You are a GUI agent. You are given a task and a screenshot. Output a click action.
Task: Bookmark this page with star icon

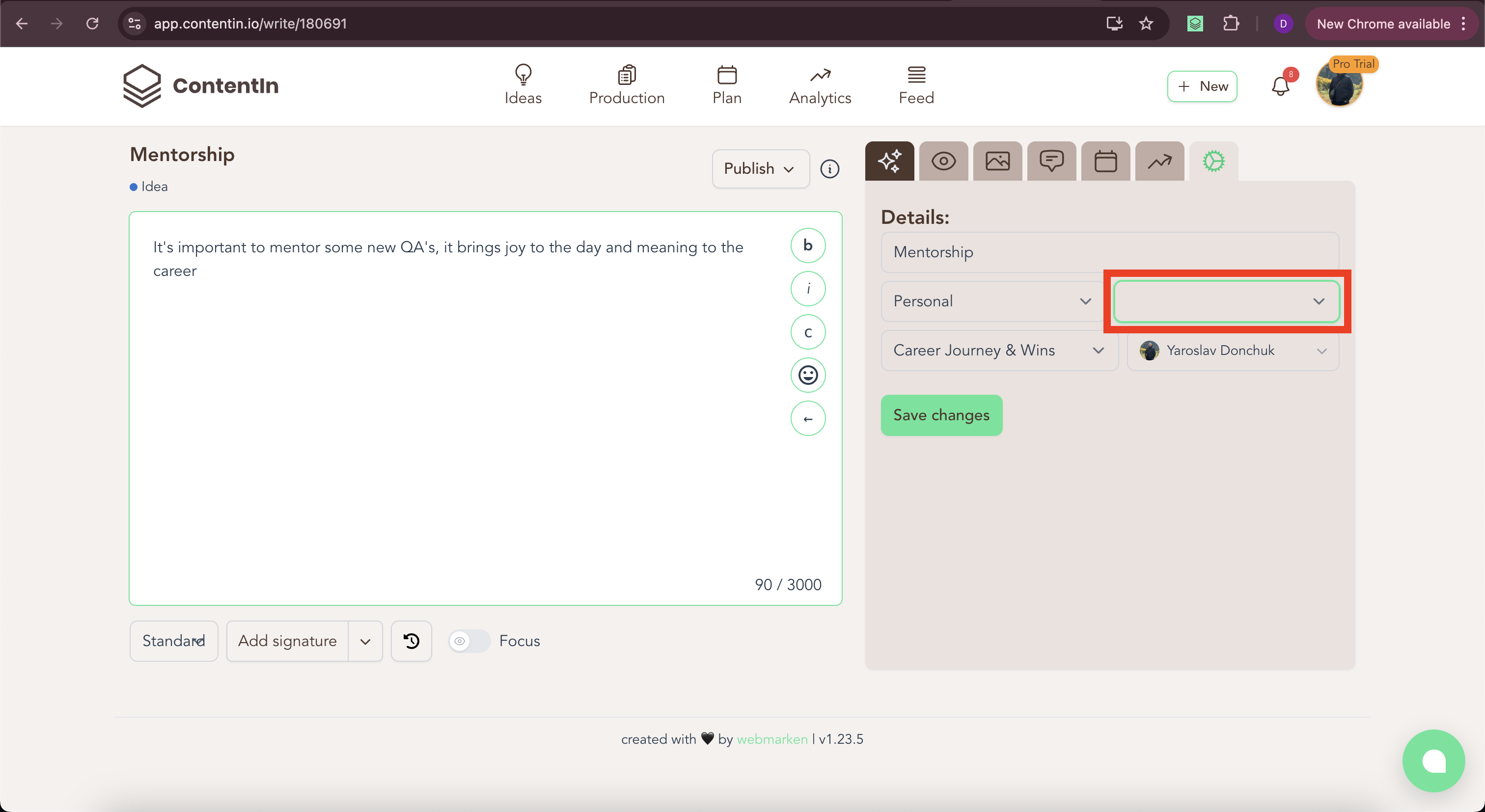[x=1146, y=24]
